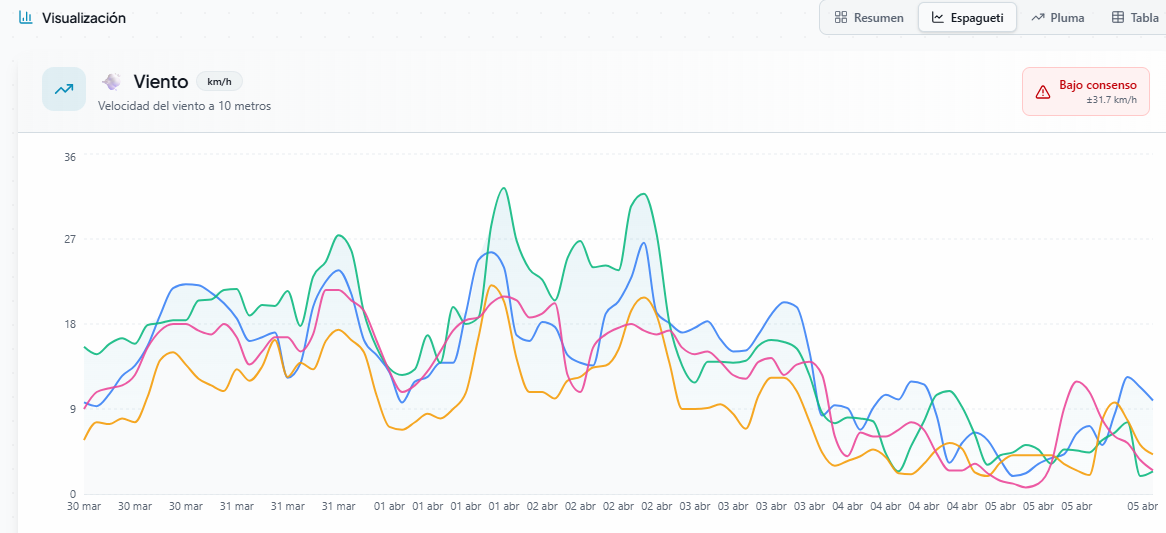Switch to the Espagueti tab
The image size is (1166, 533).
967,18
